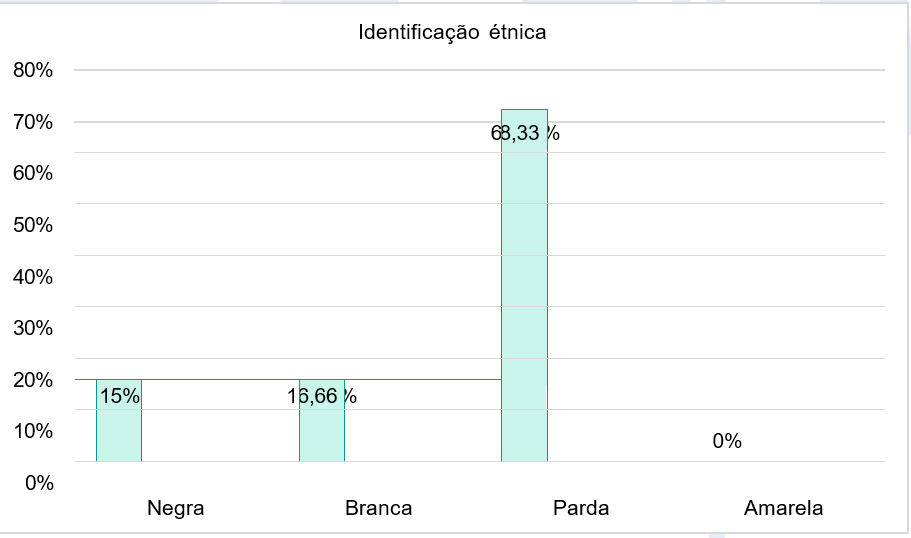Click the 40% value axis label
911x538 pixels.
[x=33, y=277]
